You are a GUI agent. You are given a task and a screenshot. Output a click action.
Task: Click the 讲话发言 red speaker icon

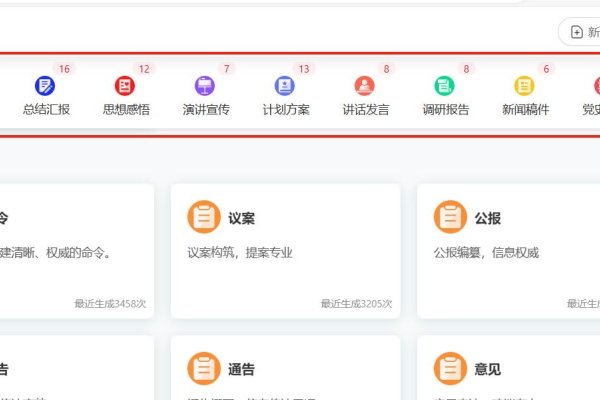tap(365, 86)
